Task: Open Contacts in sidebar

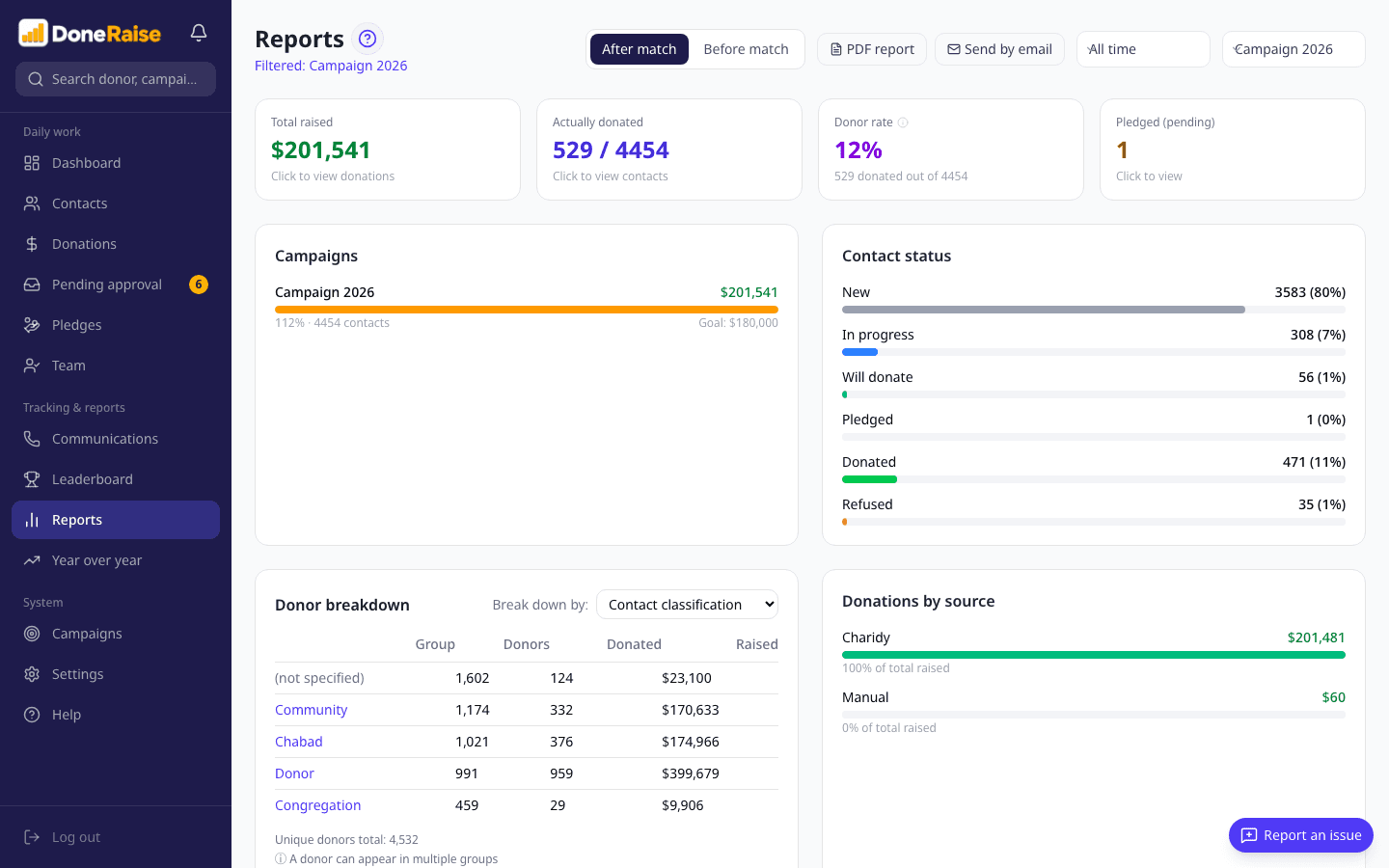Action: coord(116,203)
